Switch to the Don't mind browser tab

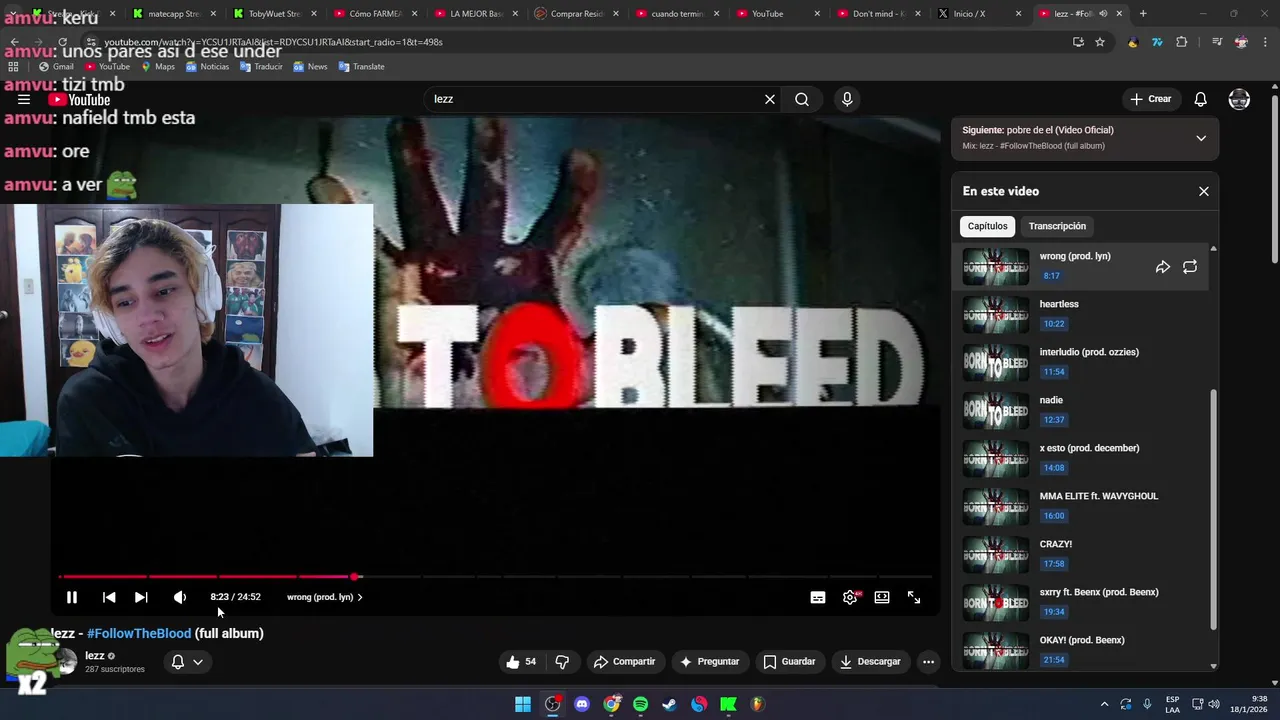click(x=879, y=14)
